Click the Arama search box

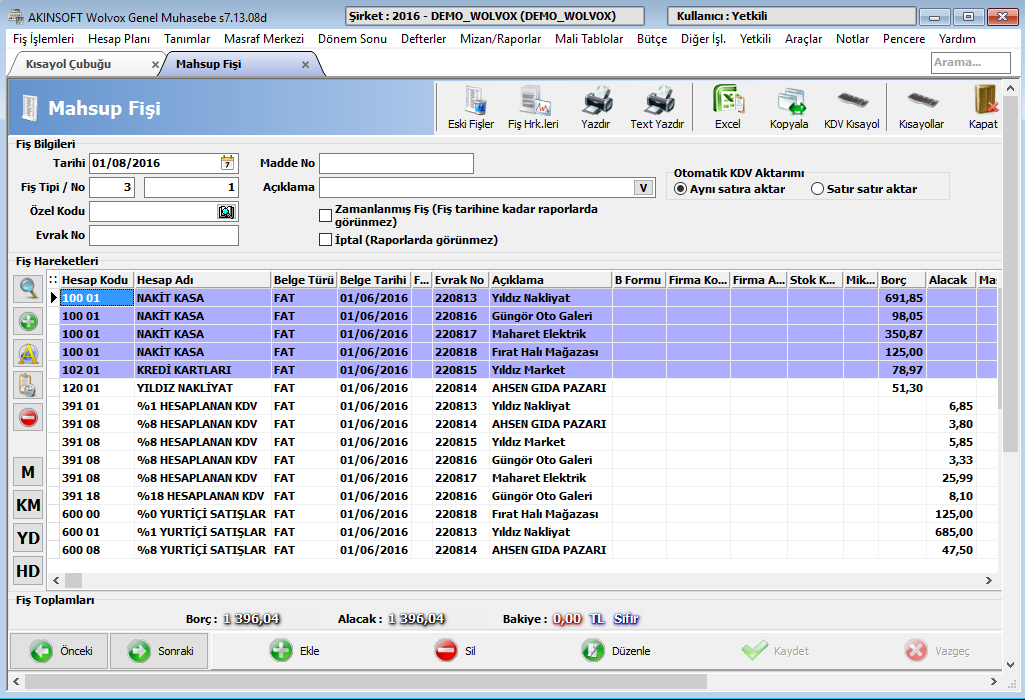pos(971,63)
